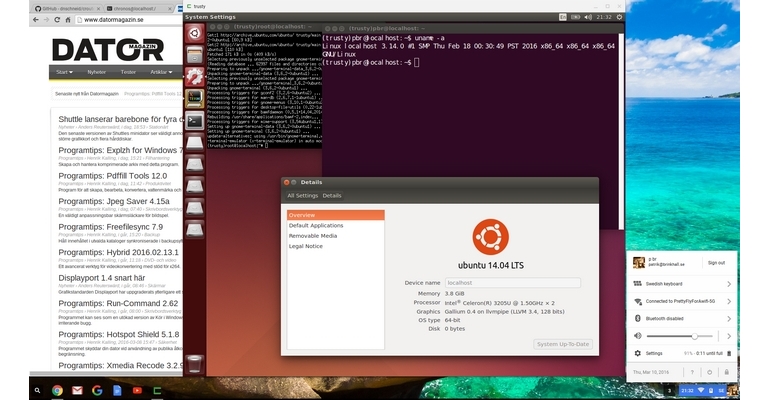Viewport: 770px width, 400px height.
Task: Select Overview in Details sidebar
Action: click(x=335, y=215)
